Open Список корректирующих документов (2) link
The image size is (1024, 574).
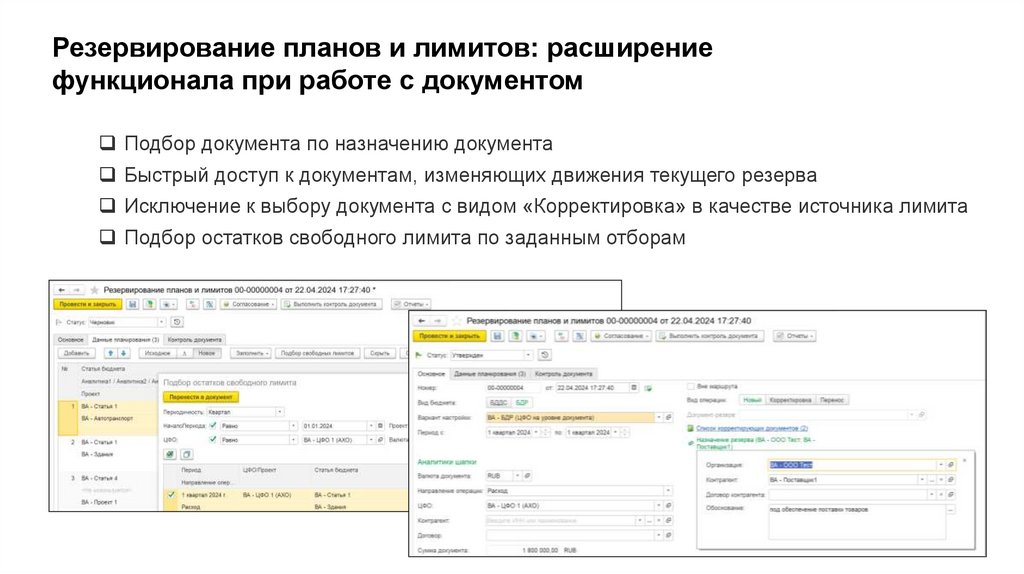752,428
